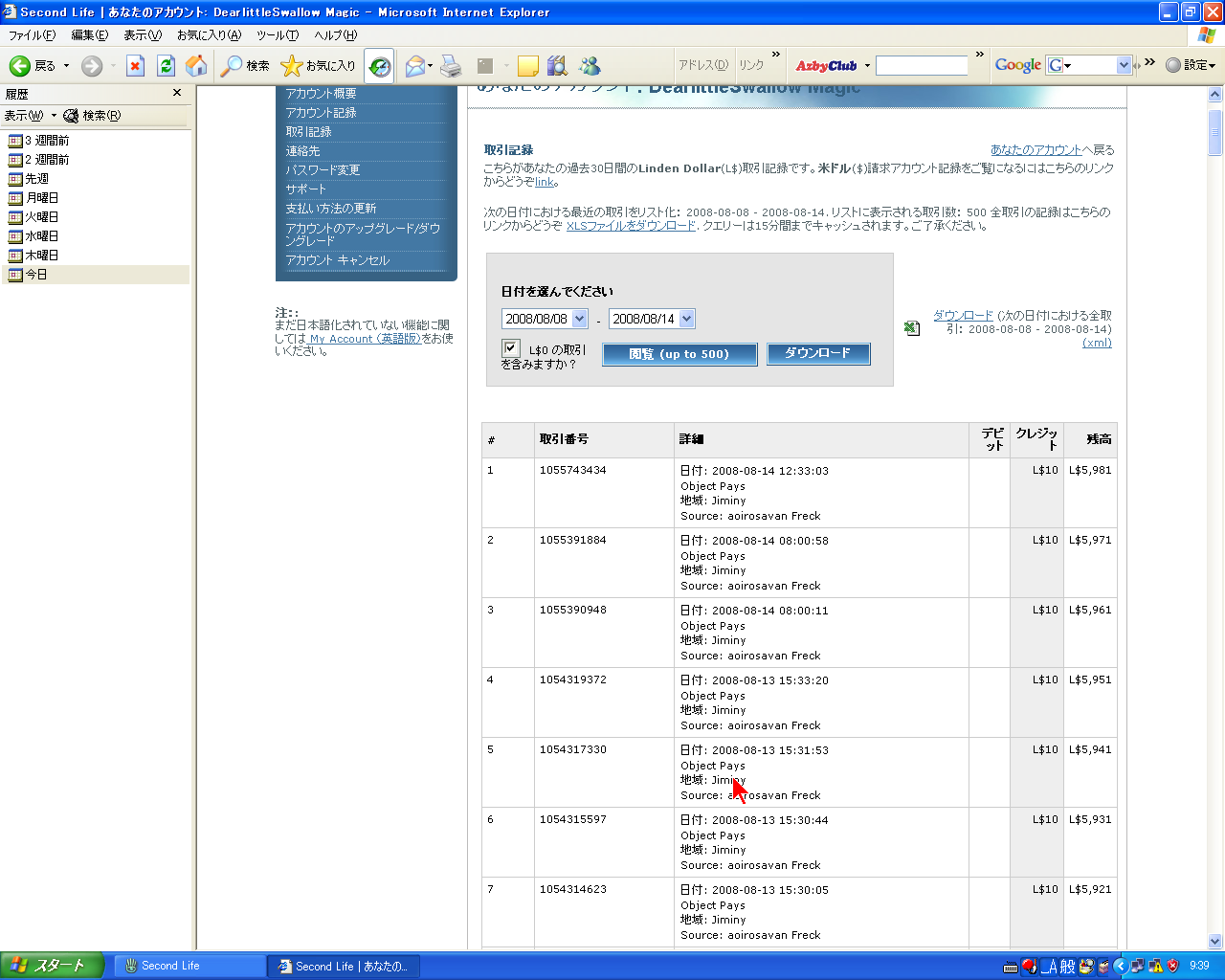Toggle the History clock toolbar icon
1225x980 pixels.
[x=379, y=66]
